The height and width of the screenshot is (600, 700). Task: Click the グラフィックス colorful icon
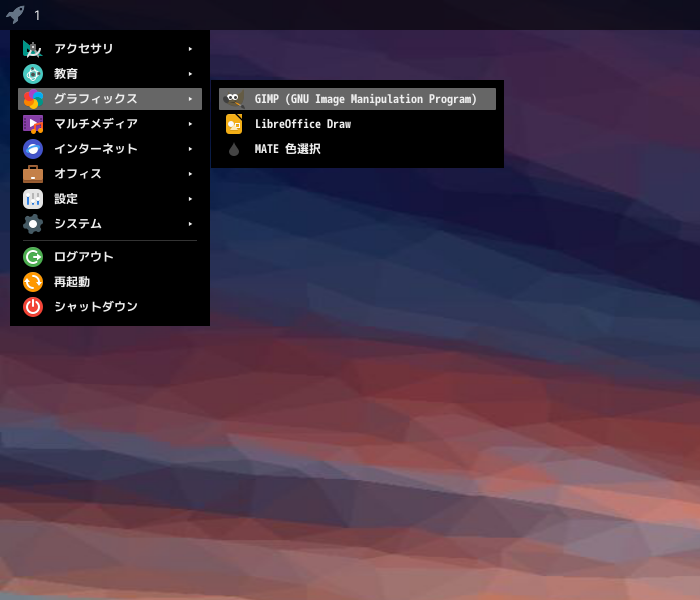coord(33,99)
